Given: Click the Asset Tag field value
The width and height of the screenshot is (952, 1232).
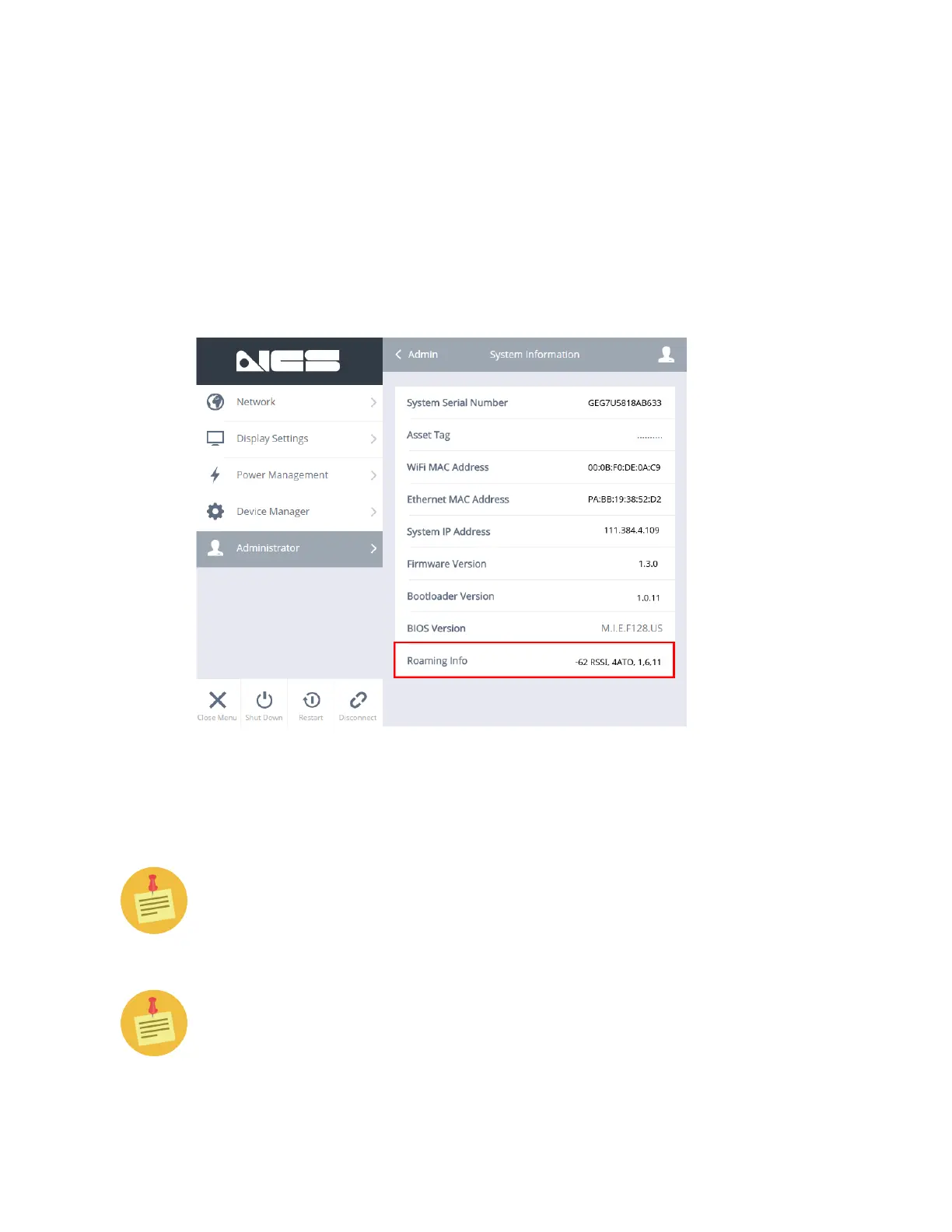Looking at the screenshot, I should point(649,436).
